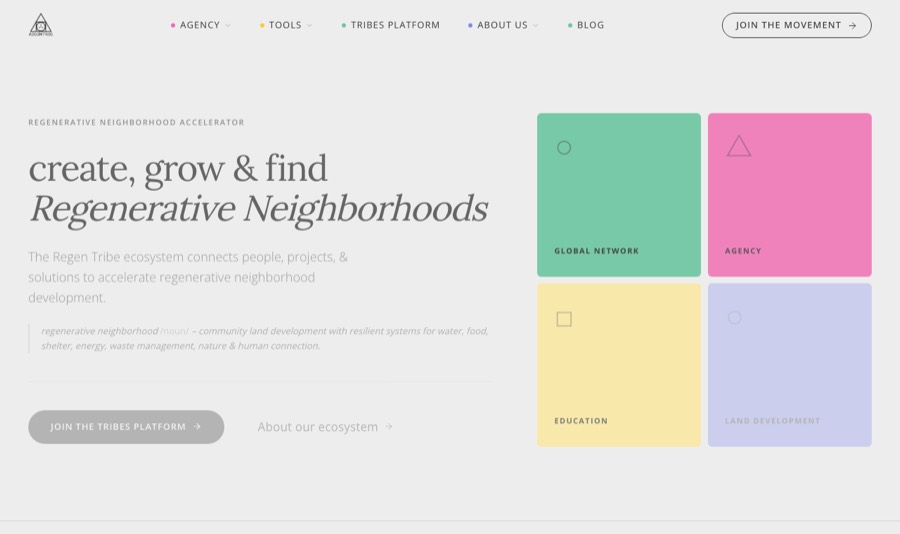Click the Global Network label
This screenshot has width=900, height=534.
coord(596,251)
